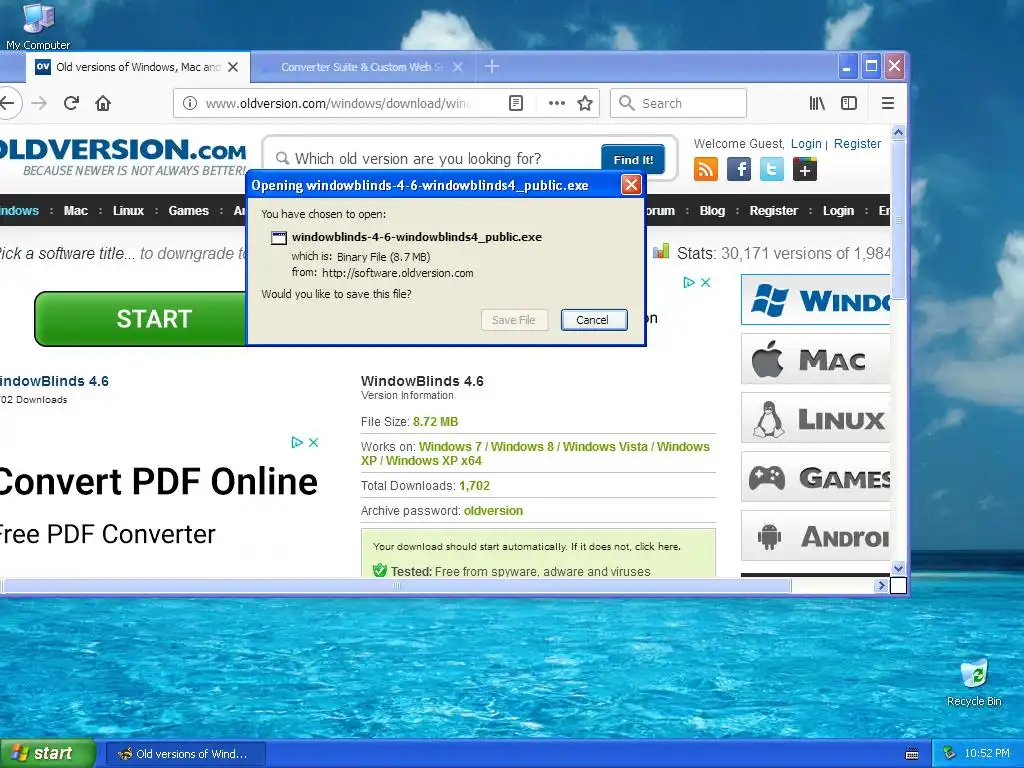Image resolution: width=1024 pixels, height=768 pixels.
Task: Open the Library icon in toolbar
Action: click(x=817, y=103)
